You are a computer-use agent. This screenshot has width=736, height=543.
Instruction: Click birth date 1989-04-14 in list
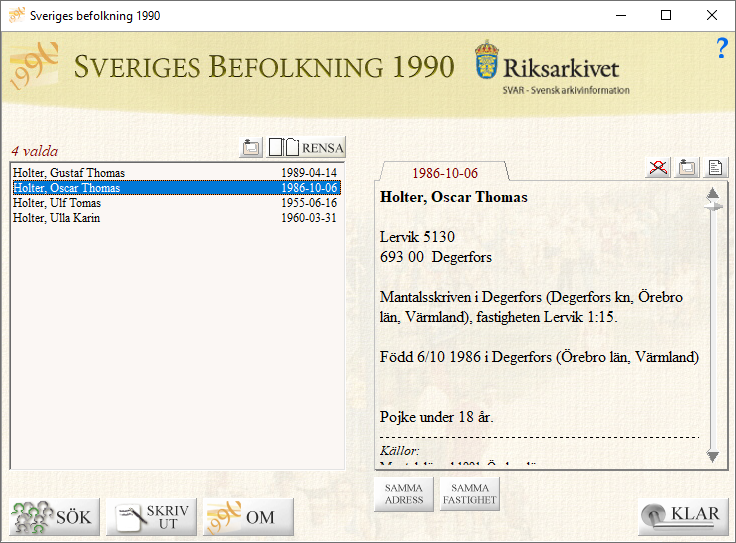pyautogui.click(x=309, y=173)
